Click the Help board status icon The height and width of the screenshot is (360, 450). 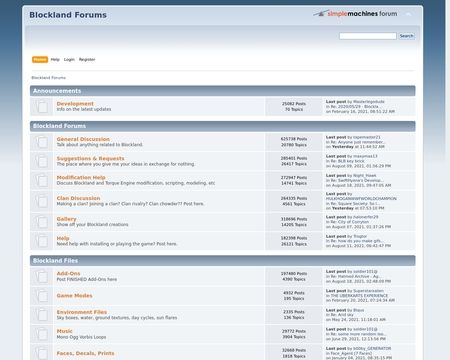42,241
